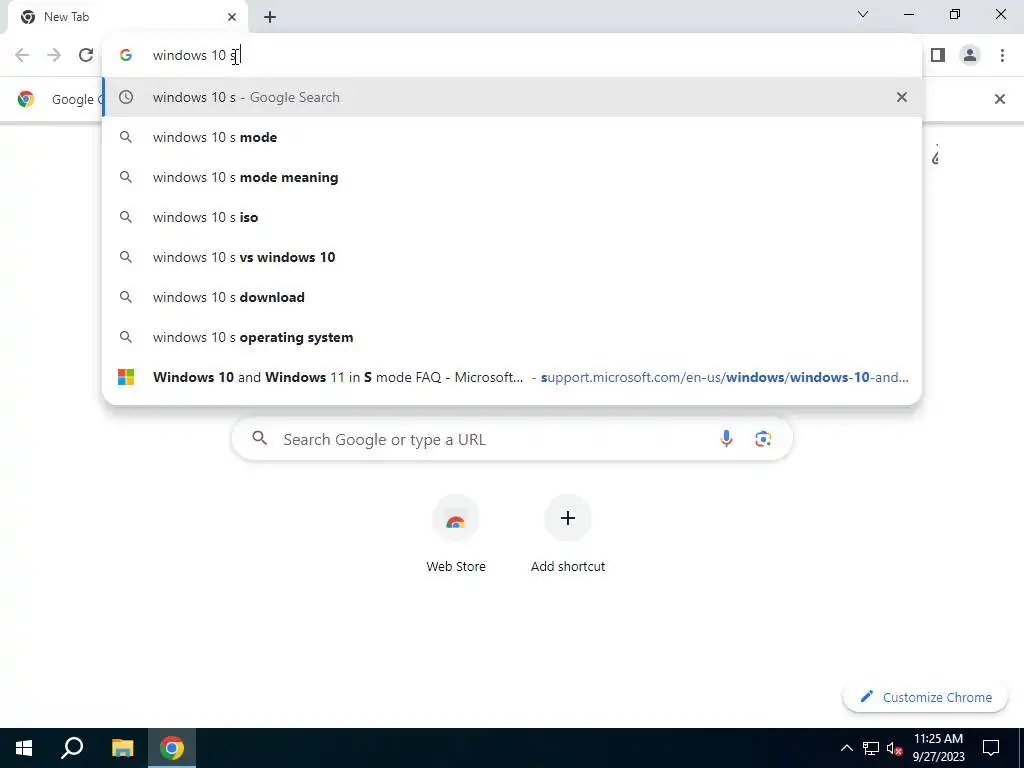Open the Web Store shortcut
The width and height of the screenshot is (1024, 768).
pyautogui.click(x=455, y=534)
